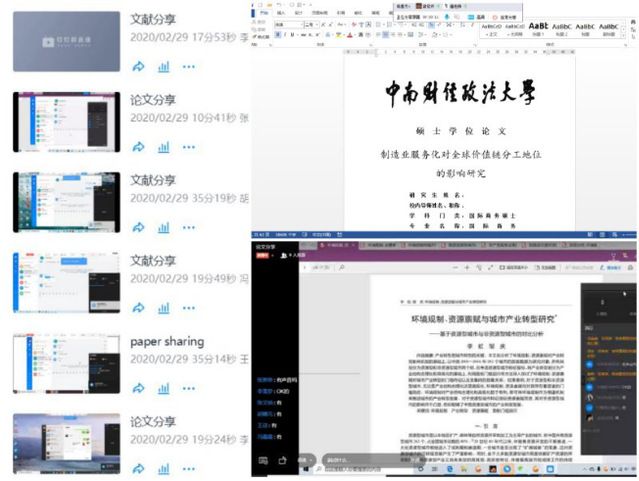639x481 pixels.
Task: Toggle bold formatting in the Word ribbon
Action: coord(276,34)
